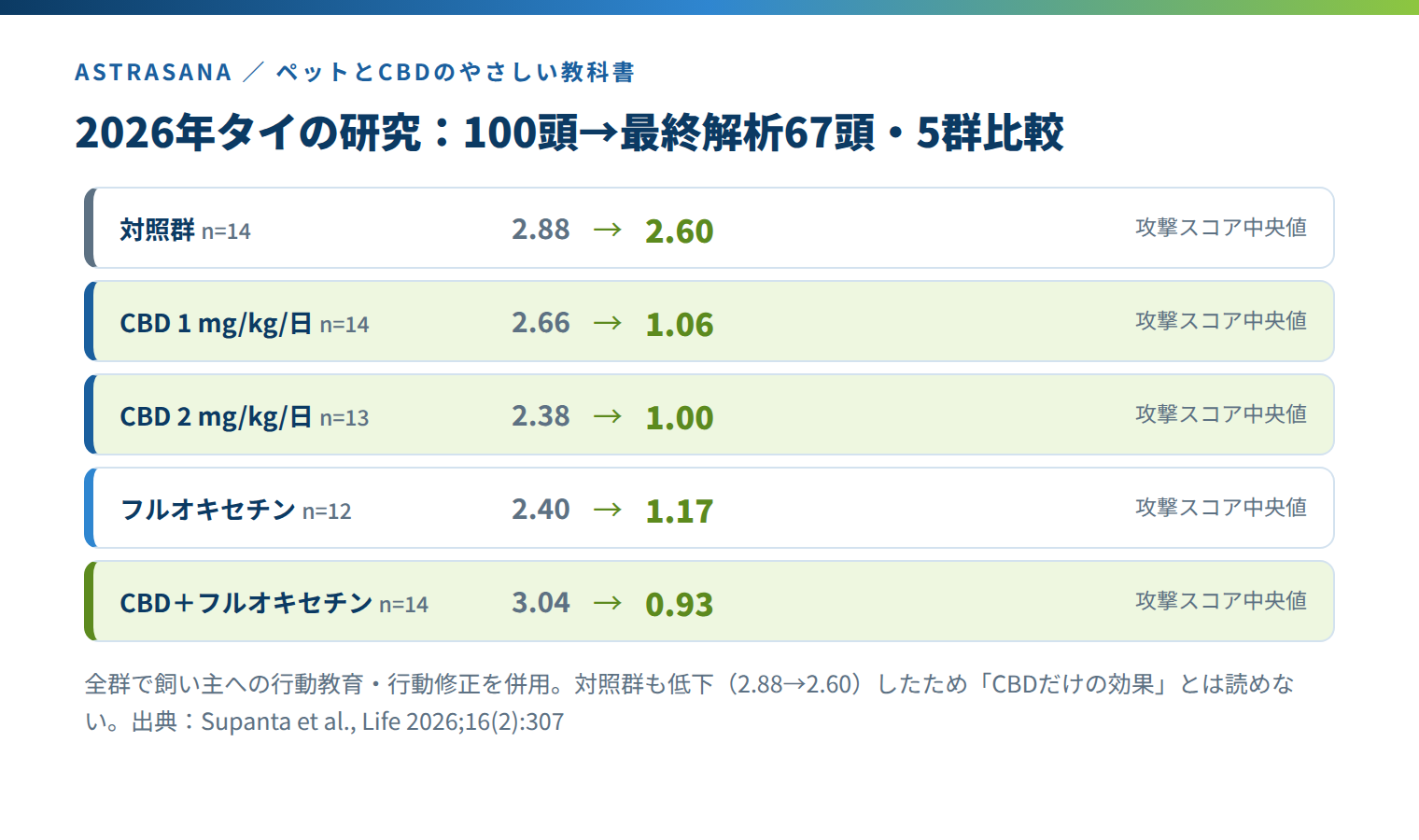The width and height of the screenshot is (1419, 840).
Task: Click the sample size "n=13"
Action: click(344, 418)
